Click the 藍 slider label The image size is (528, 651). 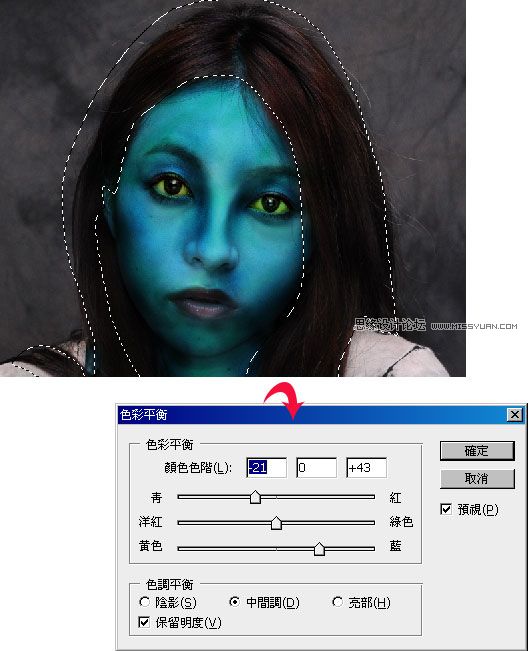click(396, 546)
